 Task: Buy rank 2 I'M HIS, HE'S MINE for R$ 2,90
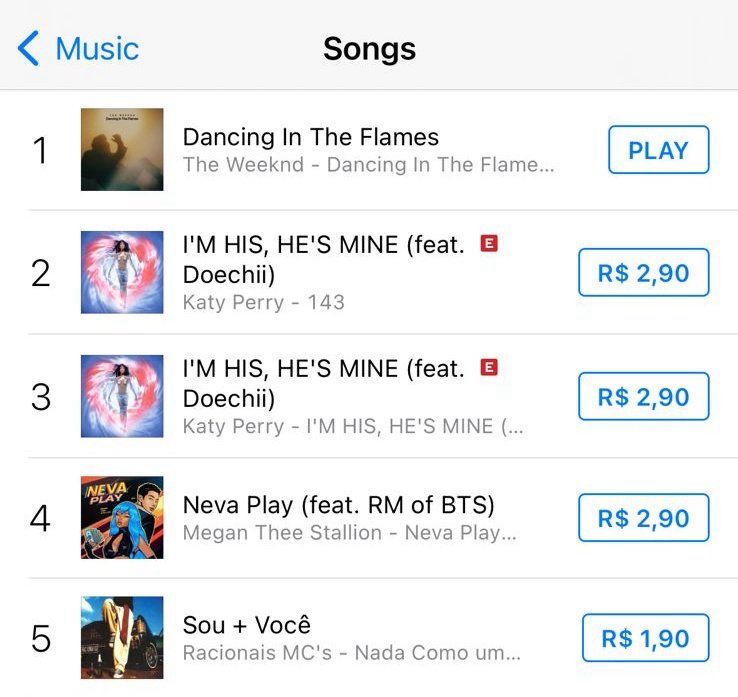(643, 273)
